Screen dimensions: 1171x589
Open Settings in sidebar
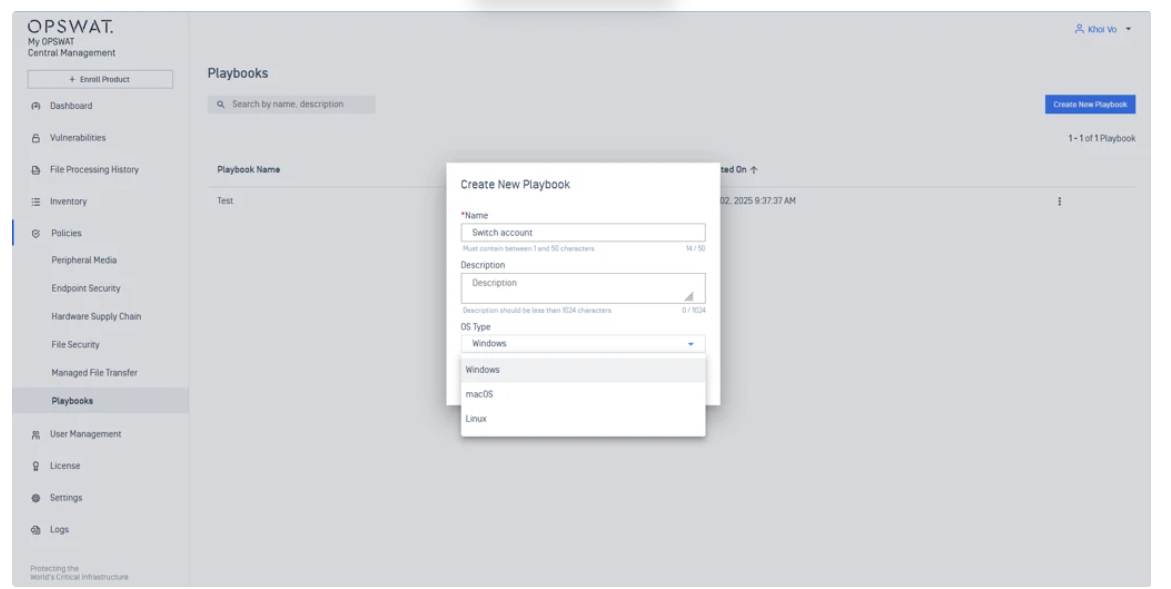coord(66,498)
